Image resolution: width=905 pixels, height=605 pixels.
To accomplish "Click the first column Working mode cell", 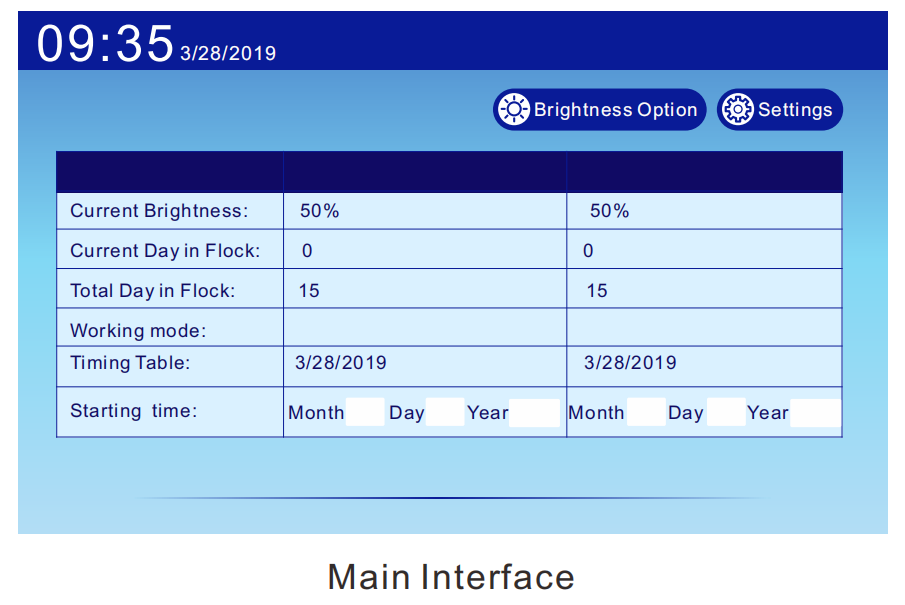I will tap(425, 327).
